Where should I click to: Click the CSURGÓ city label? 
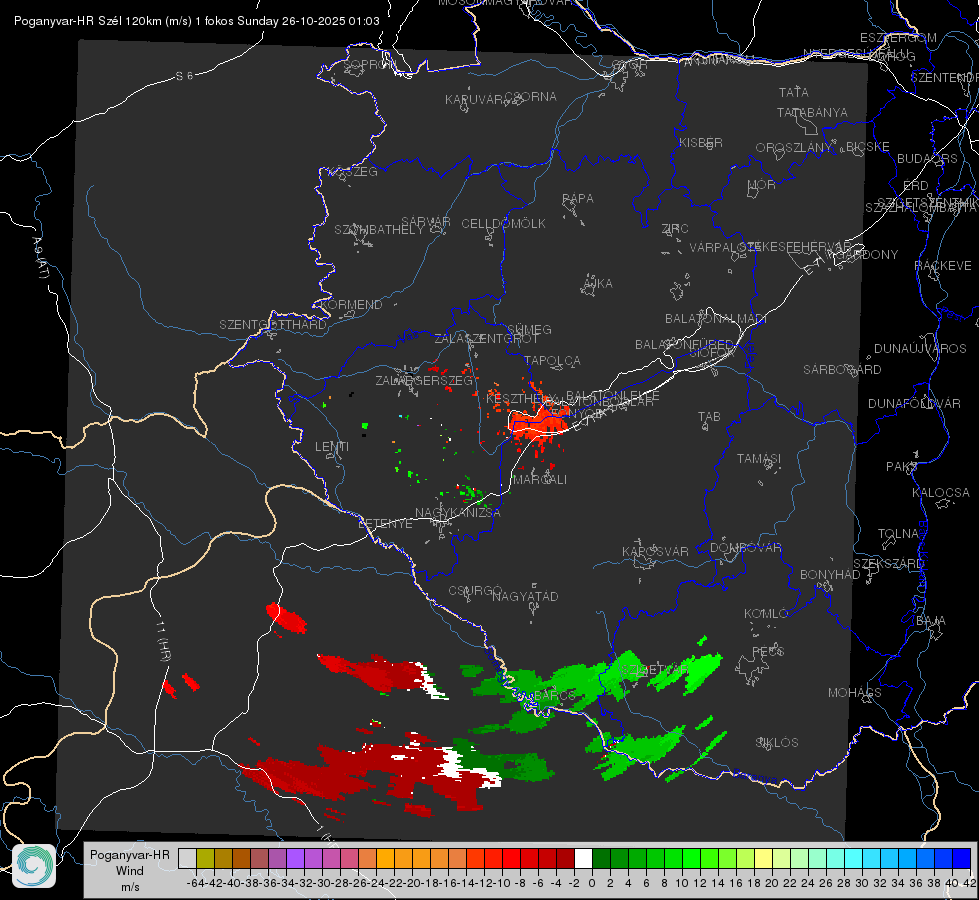coord(475,590)
